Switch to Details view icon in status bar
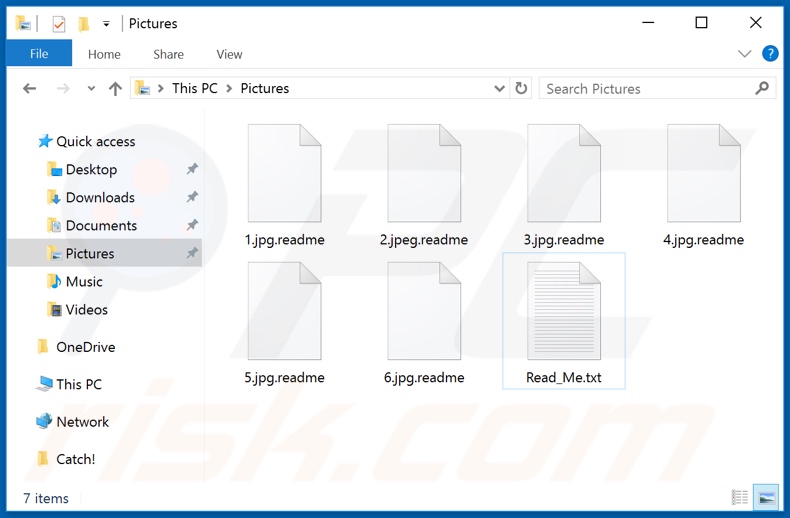Screen dimensions: 790x518 pyautogui.click(x=740, y=497)
